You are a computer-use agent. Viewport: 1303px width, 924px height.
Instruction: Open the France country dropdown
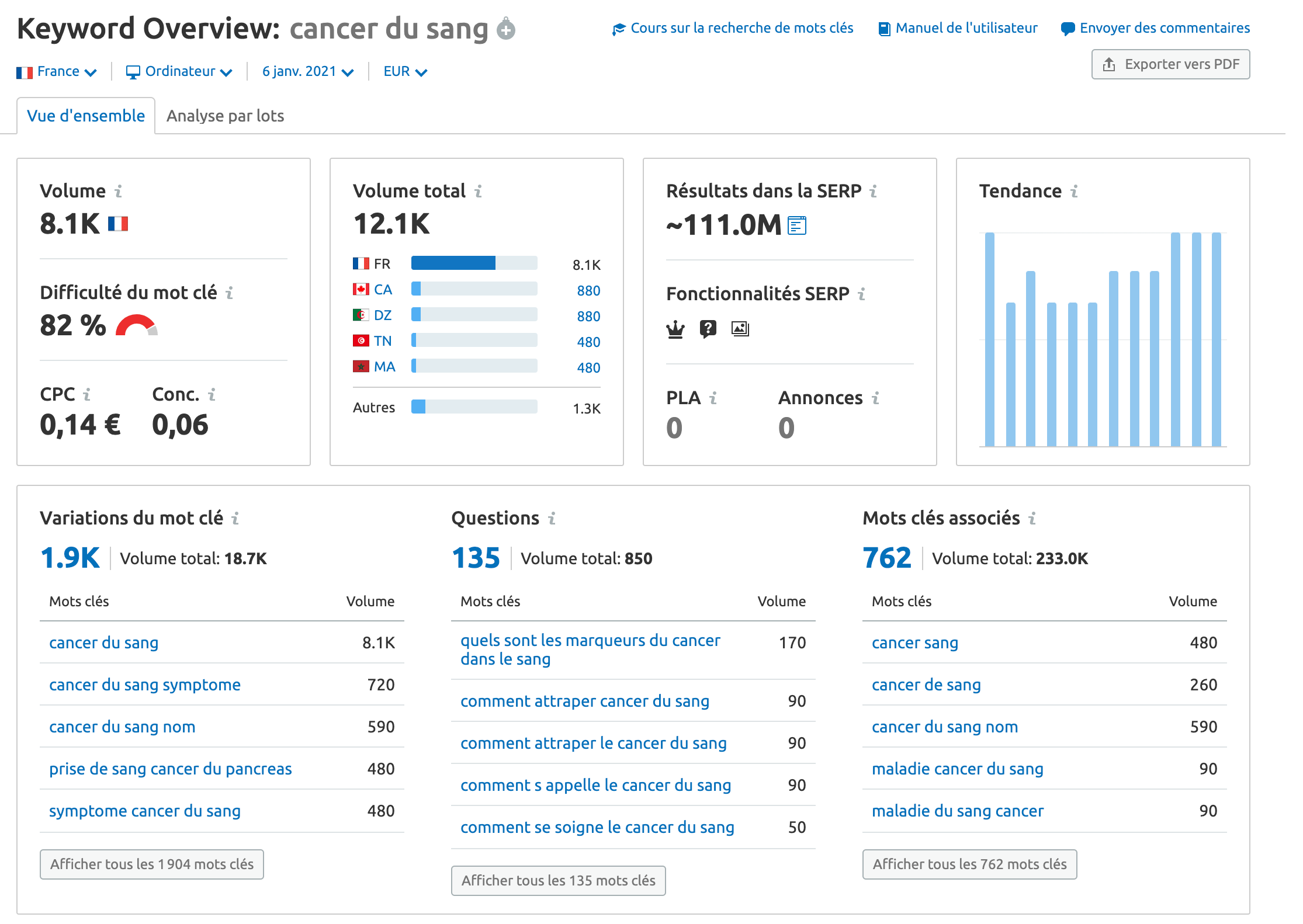(57, 72)
